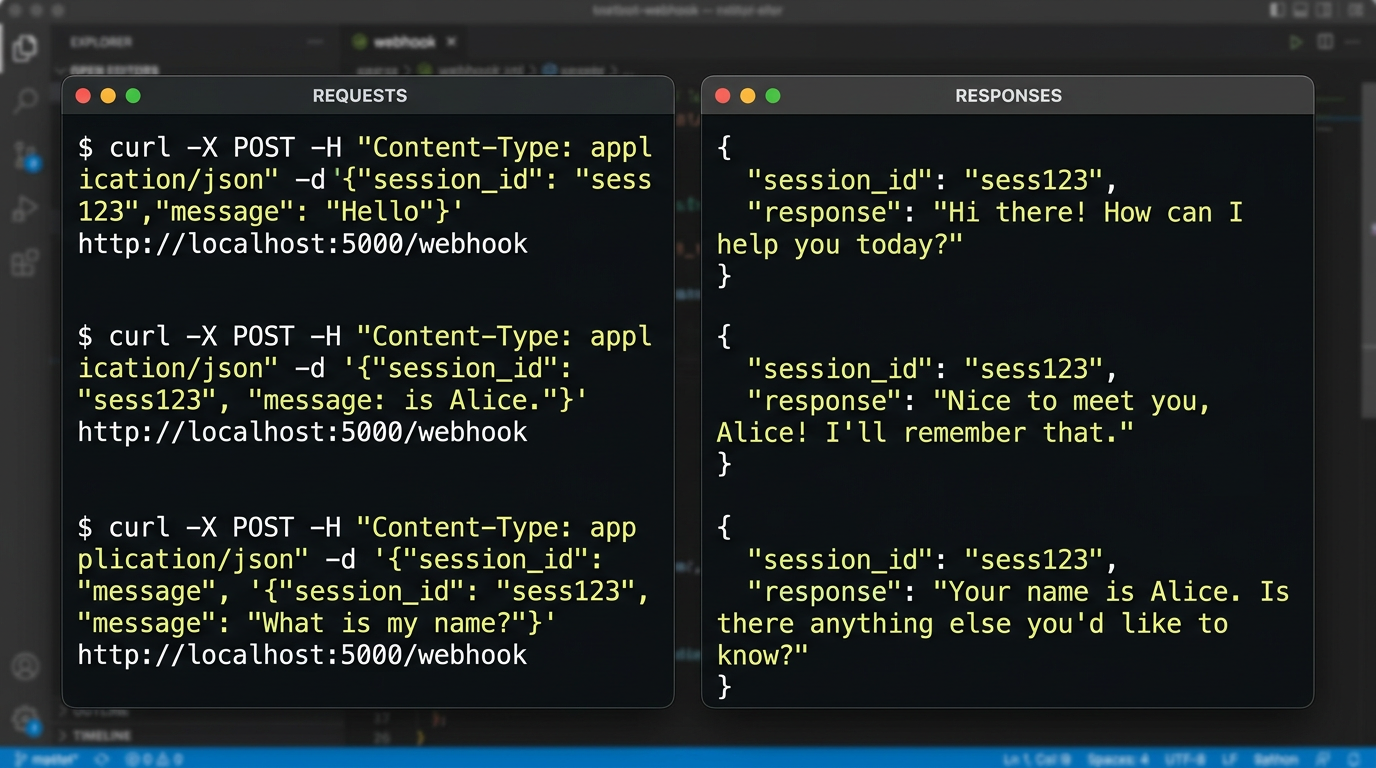Split the editor to the right
This screenshot has height=768, width=1376.
(x=1325, y=42)
